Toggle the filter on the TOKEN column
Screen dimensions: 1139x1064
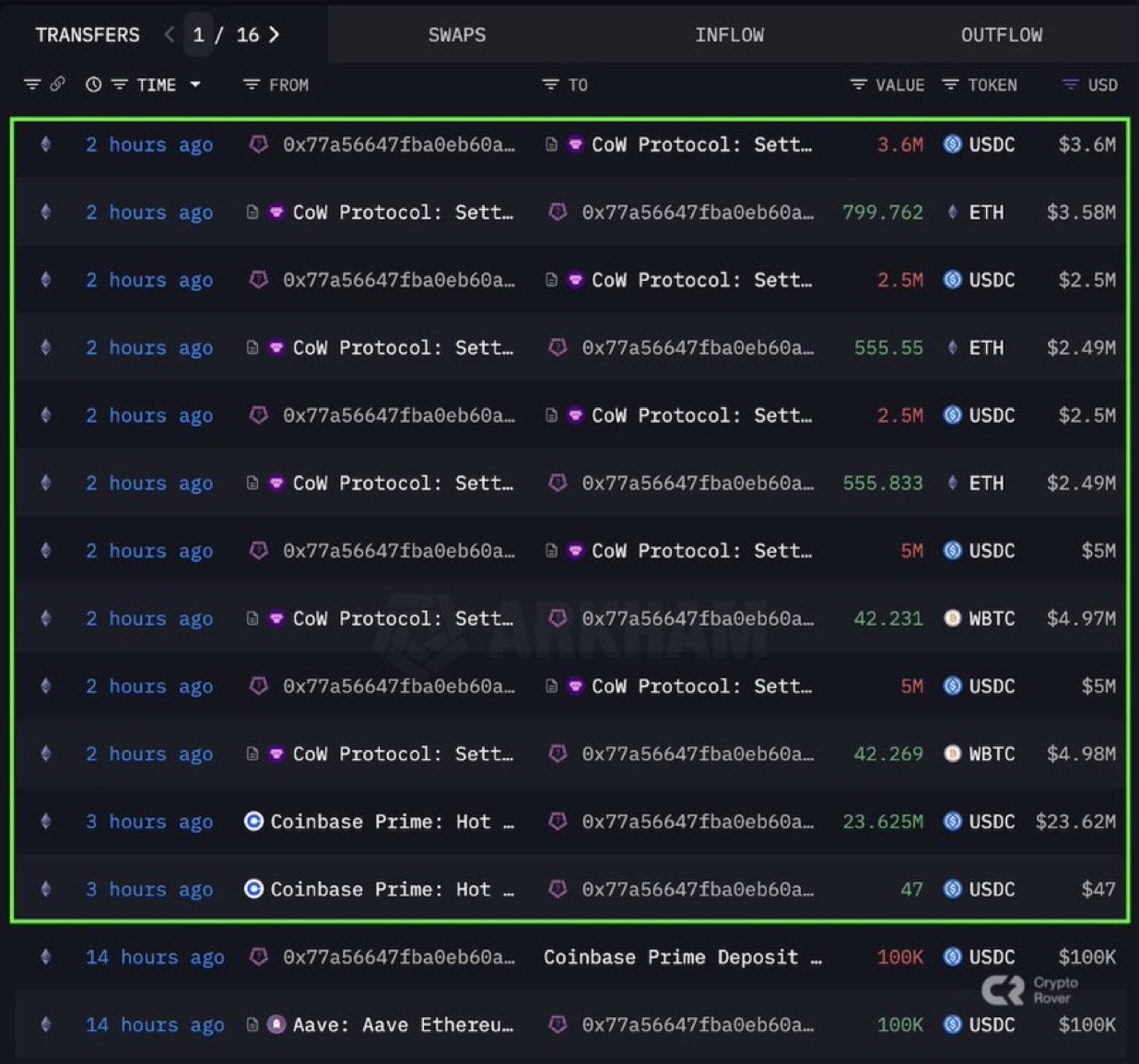tap(950, 84)
